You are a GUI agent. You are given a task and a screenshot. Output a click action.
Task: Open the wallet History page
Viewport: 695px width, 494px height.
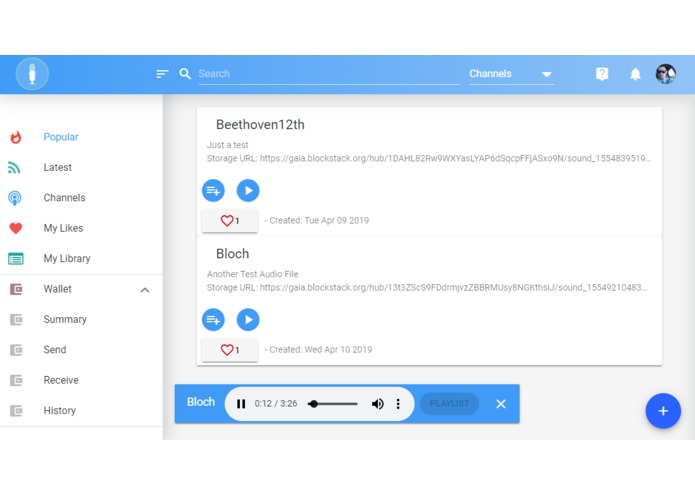(x=60, y=411)
